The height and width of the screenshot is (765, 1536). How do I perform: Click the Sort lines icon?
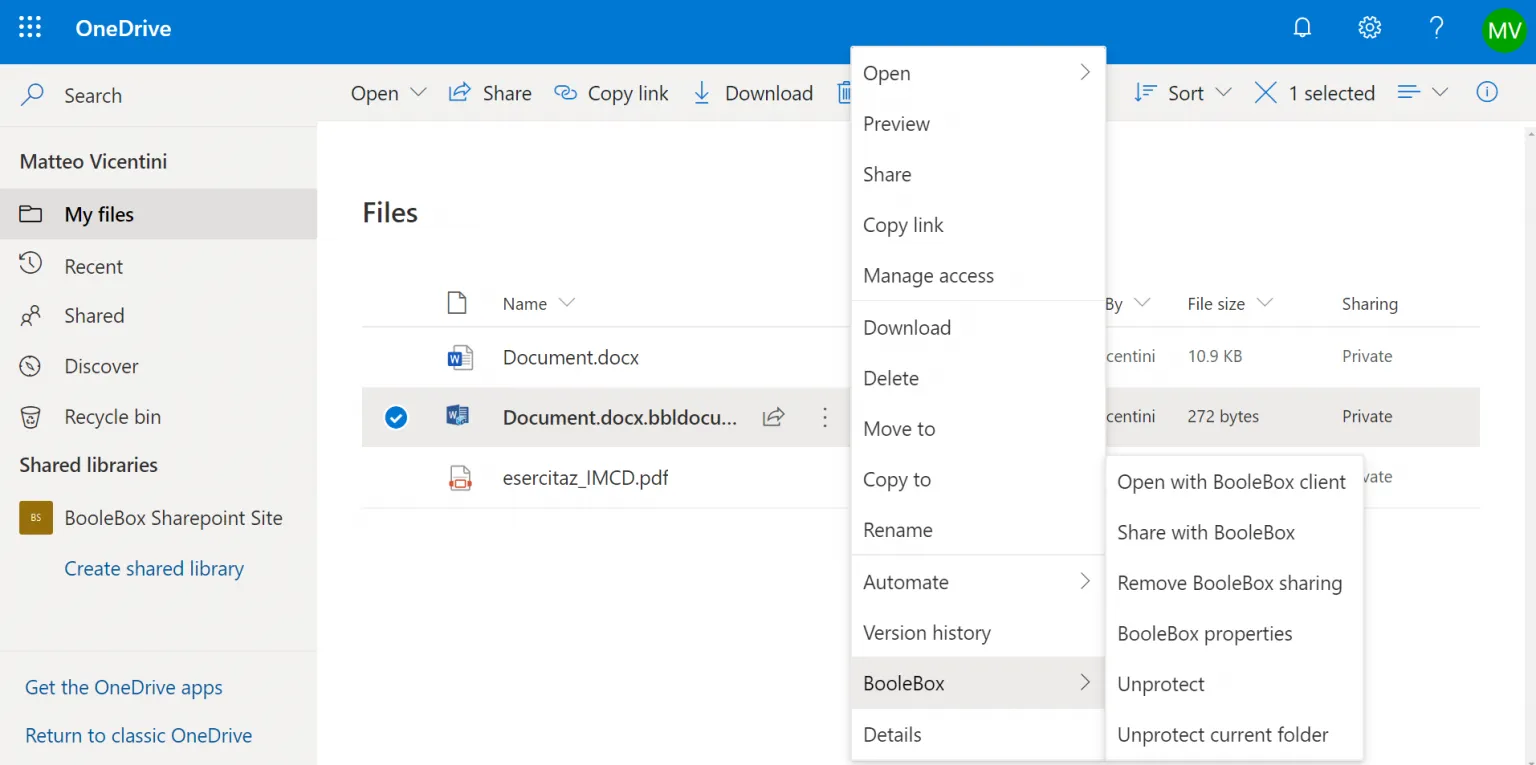point(1145,93)
